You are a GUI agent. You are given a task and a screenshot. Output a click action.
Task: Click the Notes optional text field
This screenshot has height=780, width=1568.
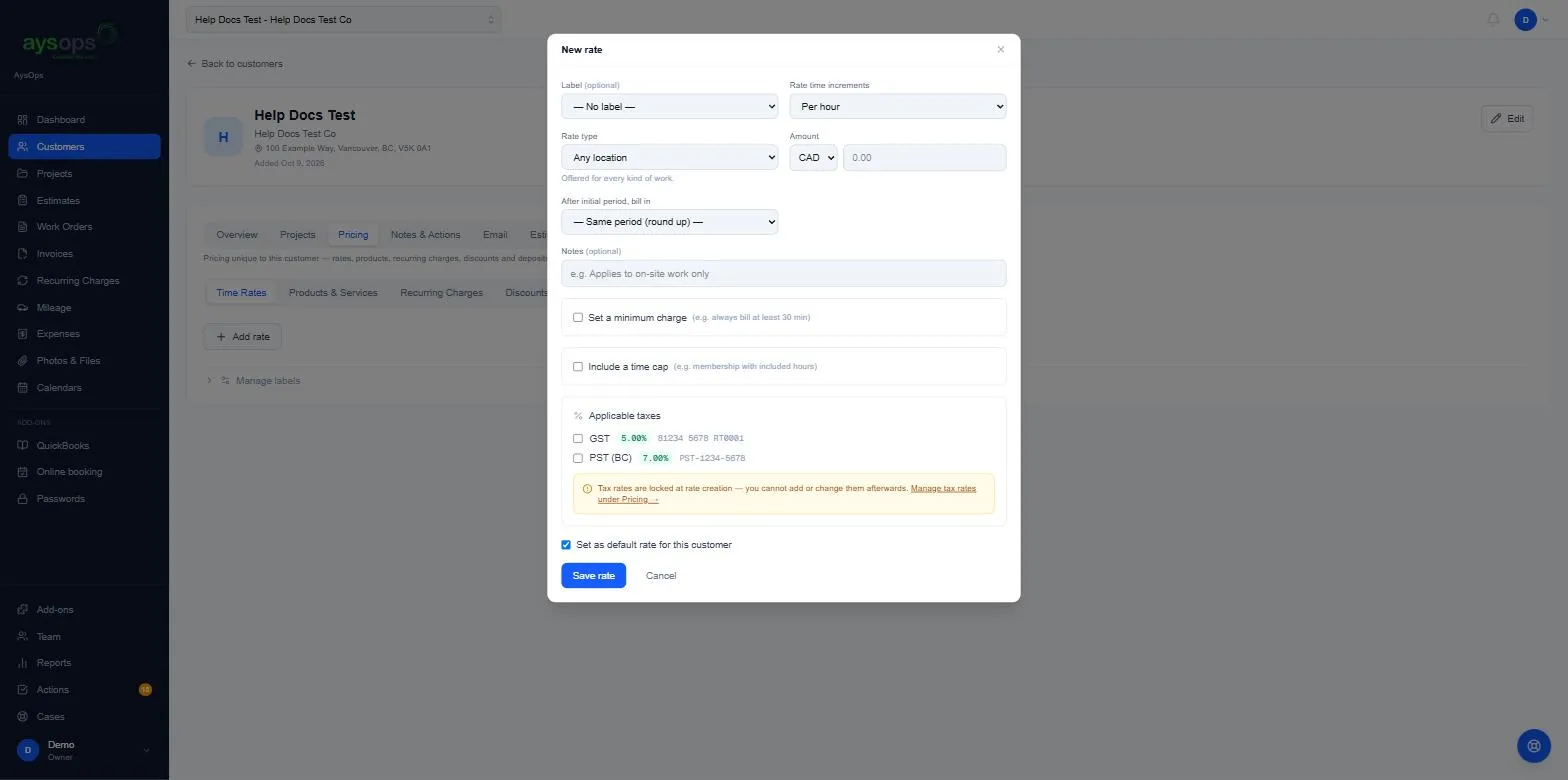click(783, 274)
